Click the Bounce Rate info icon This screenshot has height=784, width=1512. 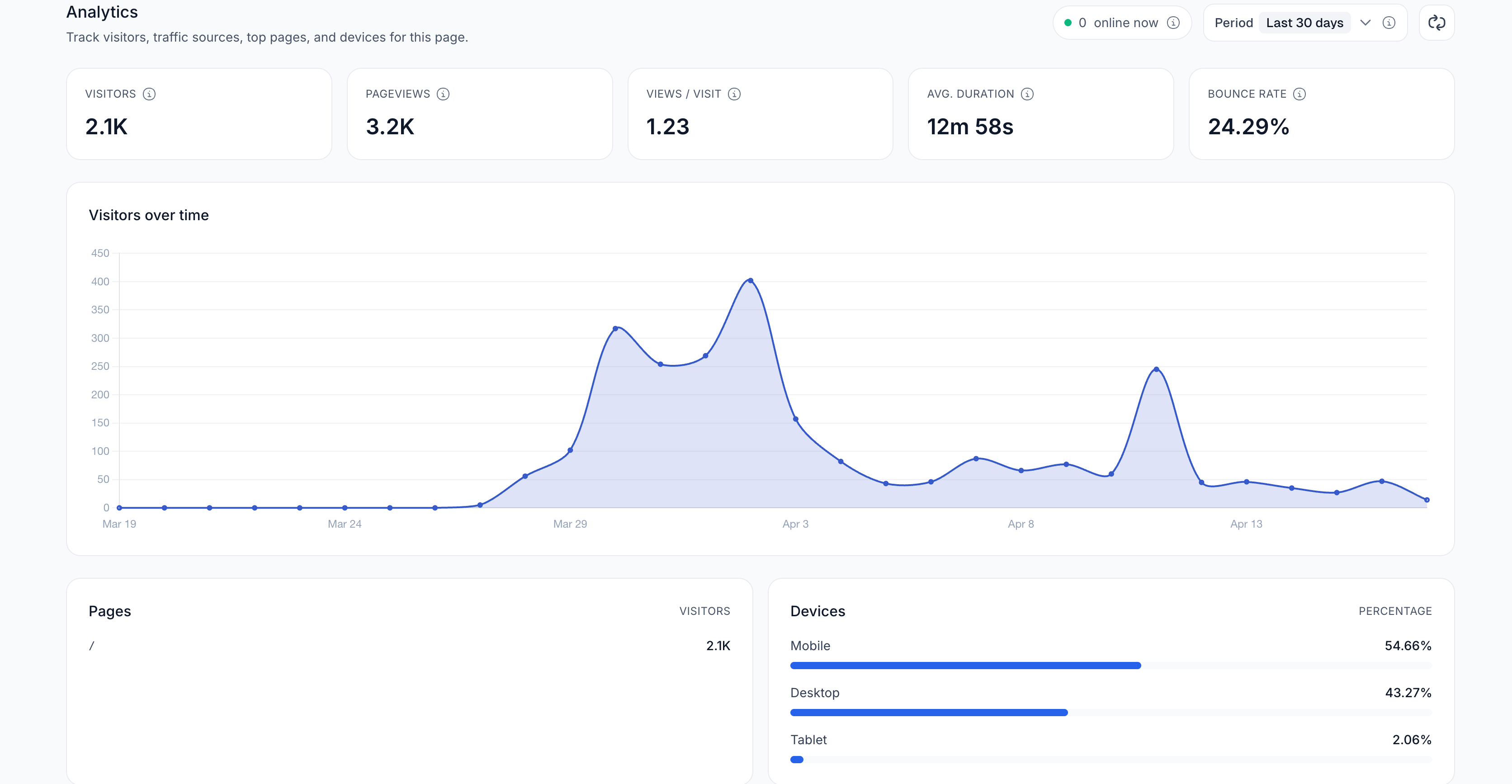(x=1299, y=94)
